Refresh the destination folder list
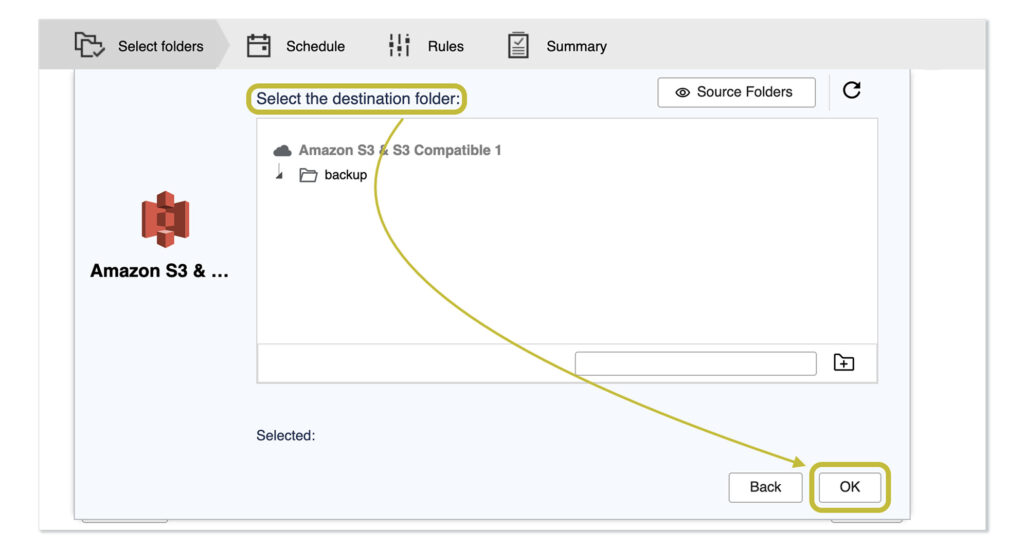Screen dimensions: 1024x549 (x=852, y=91)
